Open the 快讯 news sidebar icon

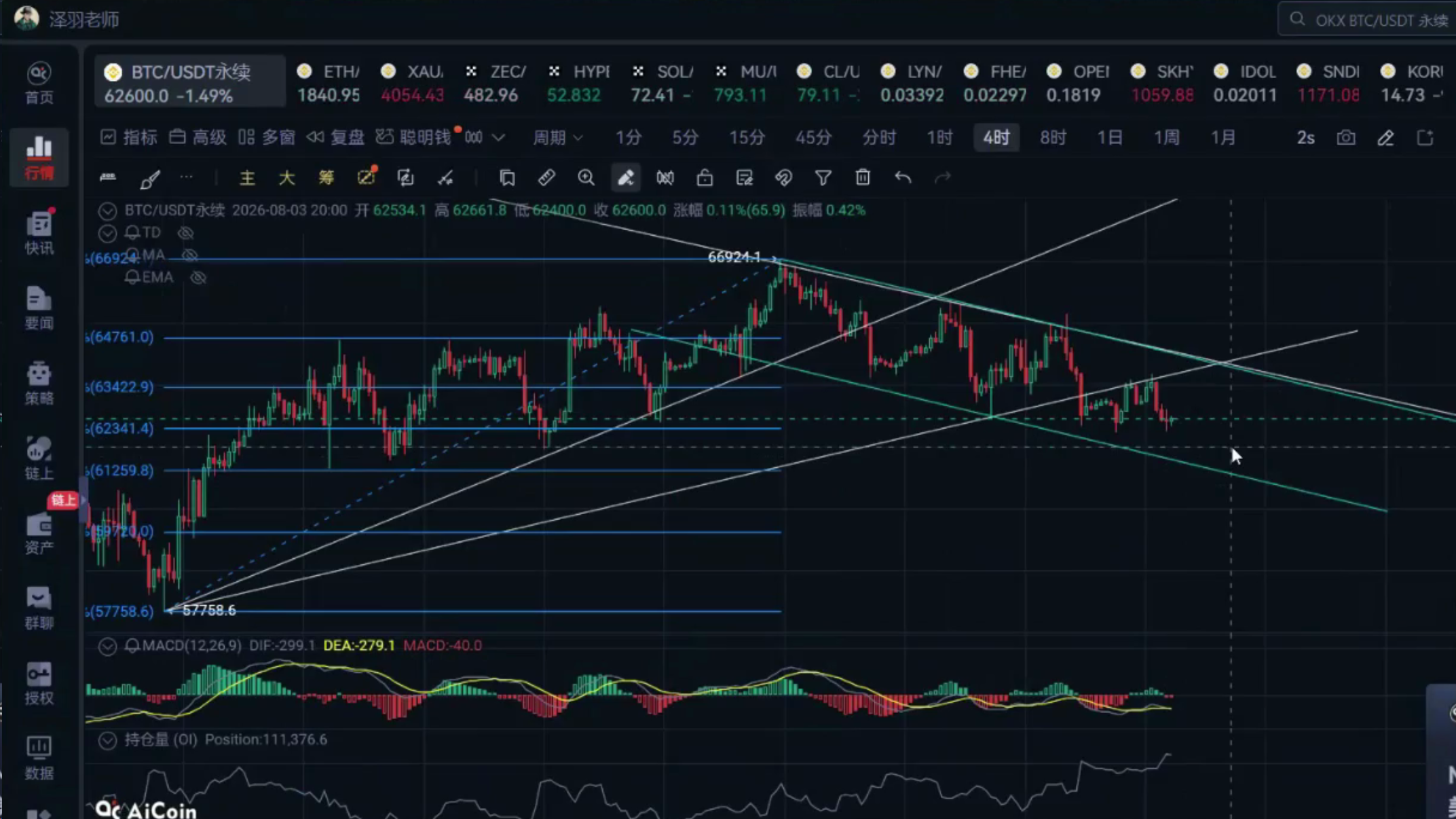tap(39, 232)
